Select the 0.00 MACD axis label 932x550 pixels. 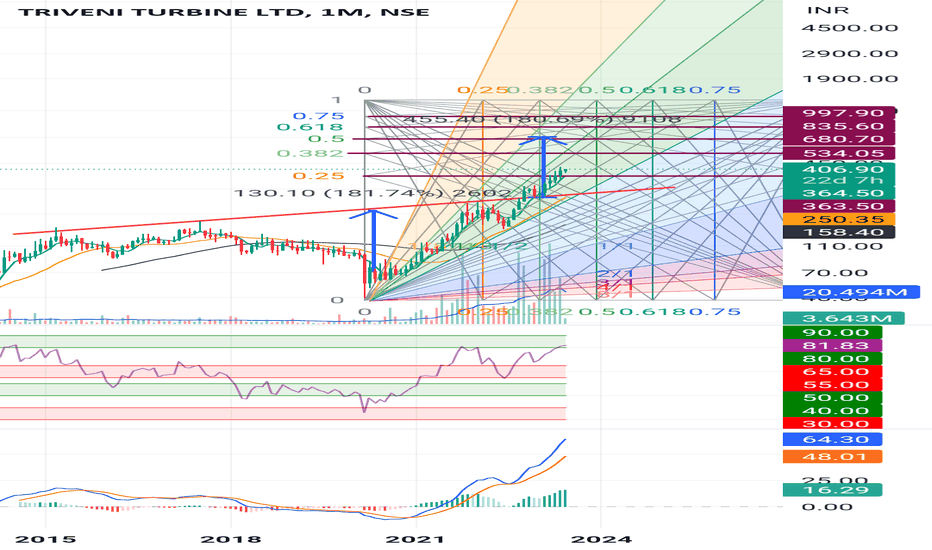827,507
